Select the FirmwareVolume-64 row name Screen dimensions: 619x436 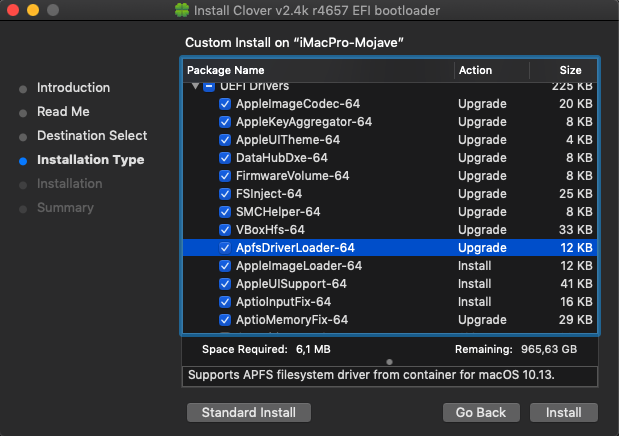(293, 176)
